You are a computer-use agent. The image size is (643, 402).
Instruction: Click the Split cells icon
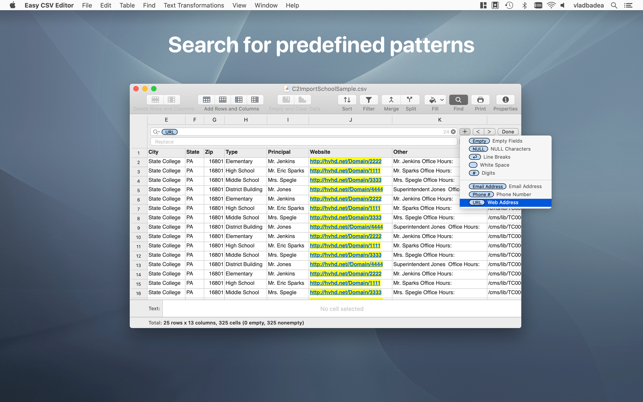[x=410, y=100]
